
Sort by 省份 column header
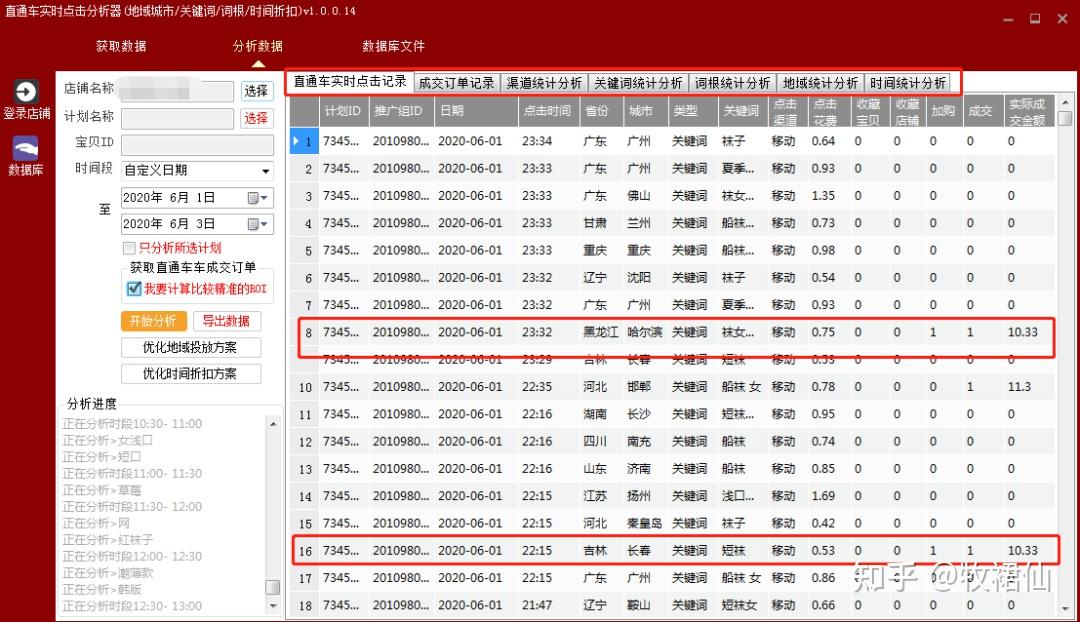[599, 111]
